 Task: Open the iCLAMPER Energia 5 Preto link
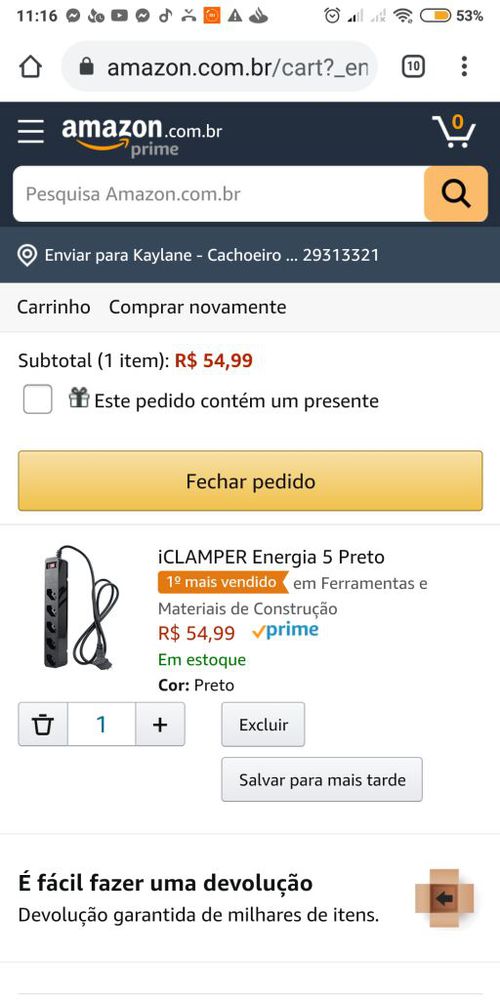(271, 557)
